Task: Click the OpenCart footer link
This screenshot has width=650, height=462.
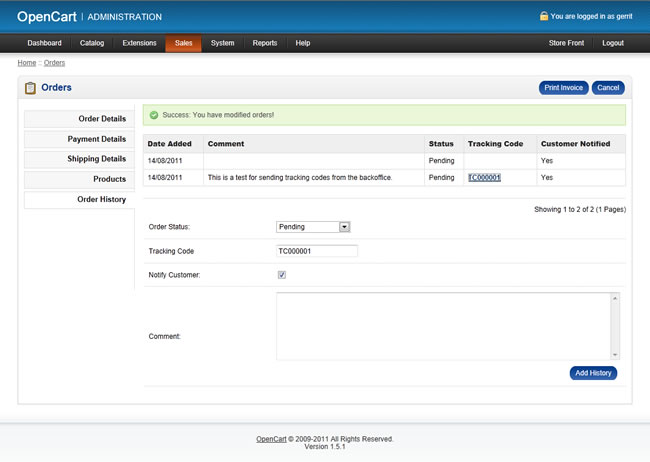Action: click(271, 439)
